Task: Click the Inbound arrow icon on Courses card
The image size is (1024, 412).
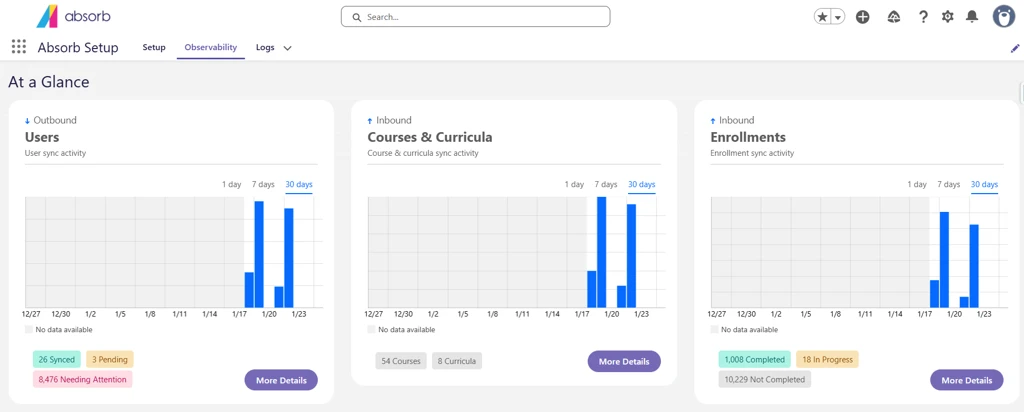Action: pyautogui.click(x=370, y=121)
